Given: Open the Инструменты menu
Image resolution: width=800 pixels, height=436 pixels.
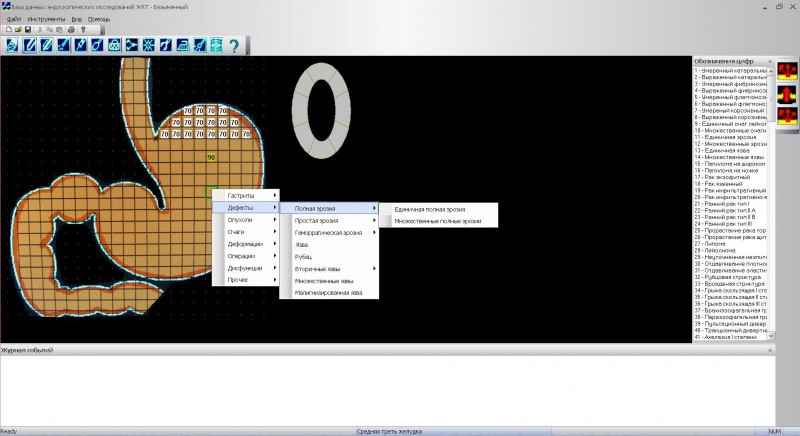Looking at the screenshot, I should tap(46, 19).
